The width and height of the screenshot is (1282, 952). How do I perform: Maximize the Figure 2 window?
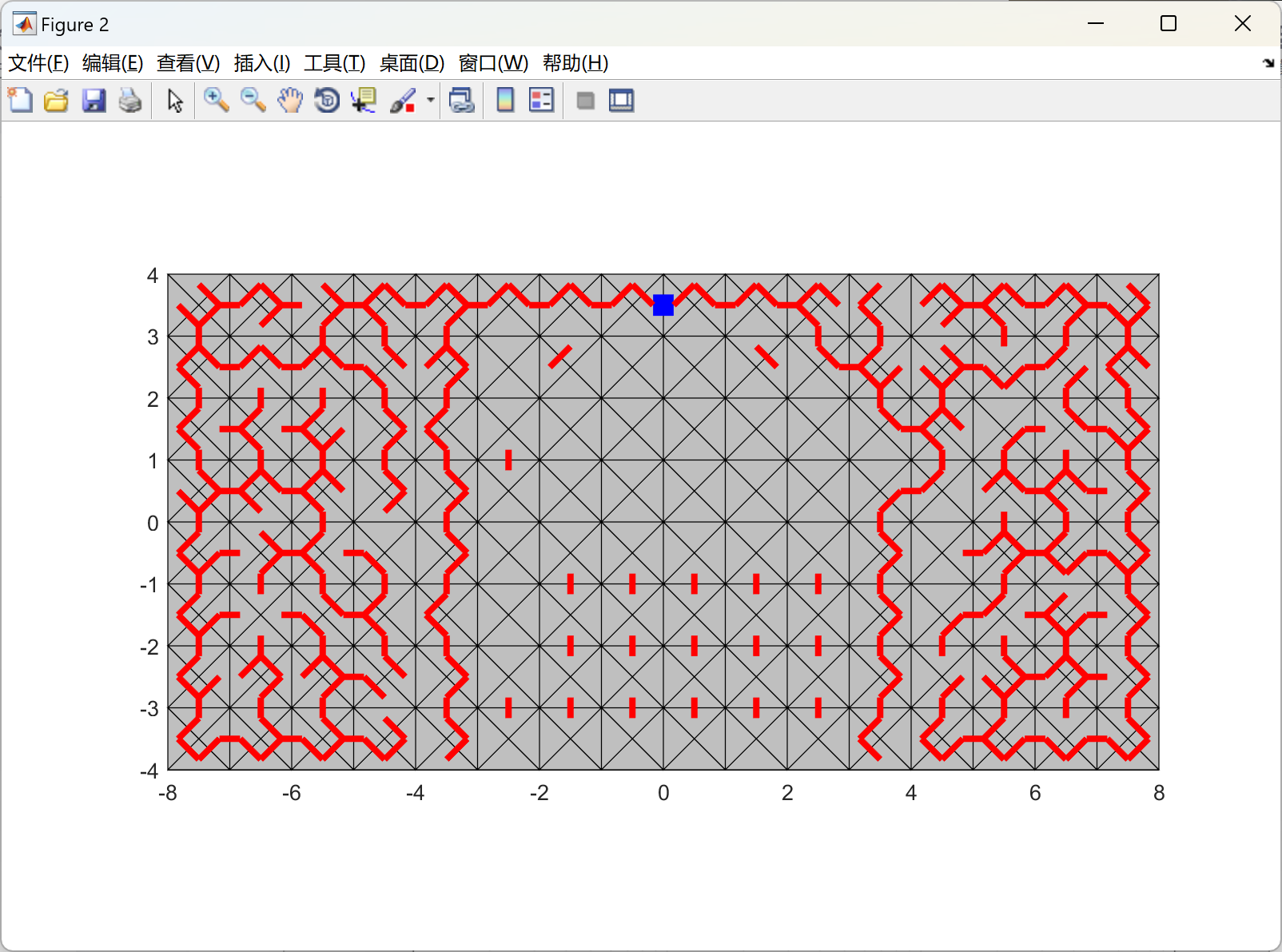tap(1169, 24)
